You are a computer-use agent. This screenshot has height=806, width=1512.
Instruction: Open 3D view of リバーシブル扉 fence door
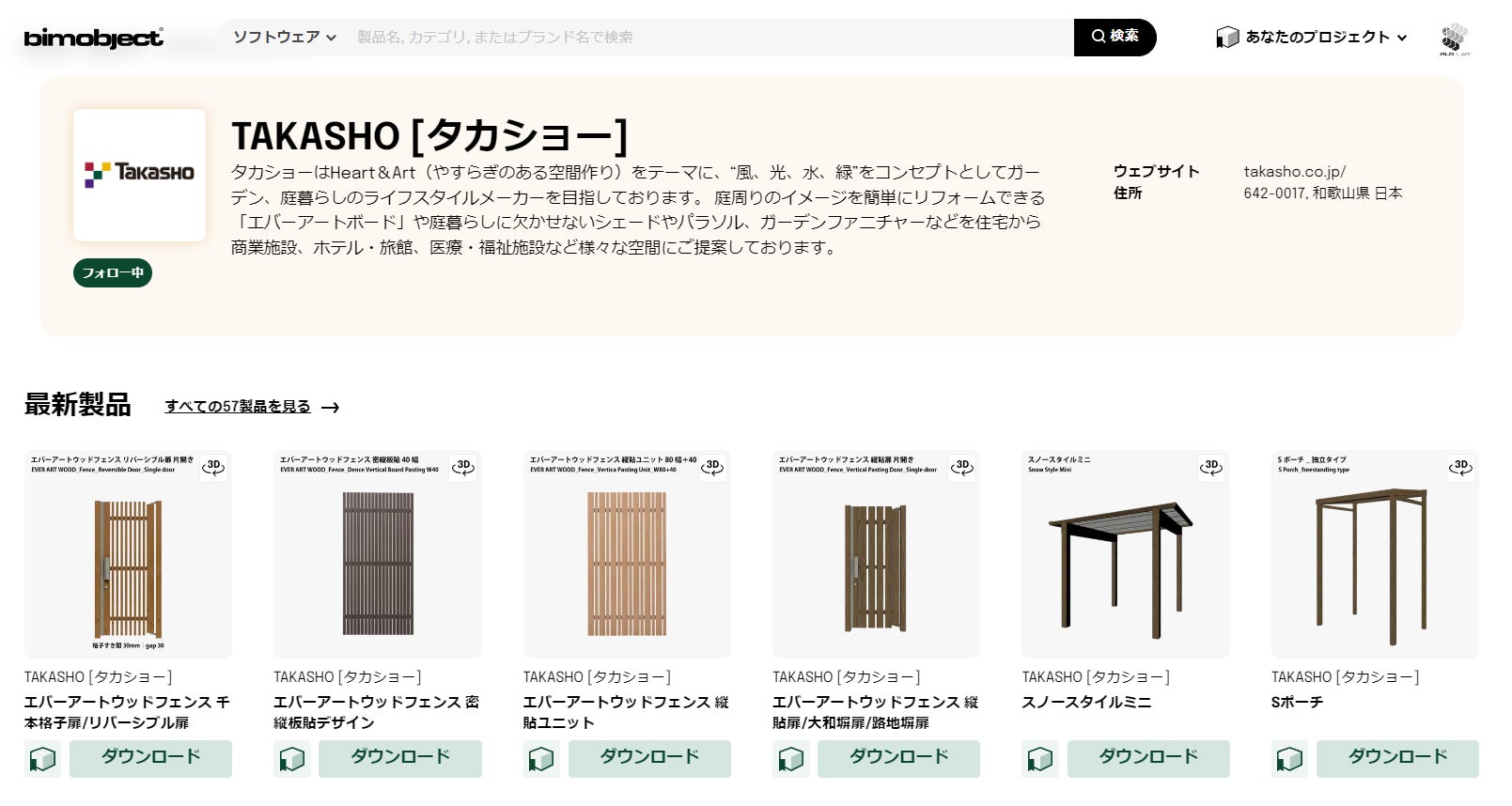click(214, 467)
